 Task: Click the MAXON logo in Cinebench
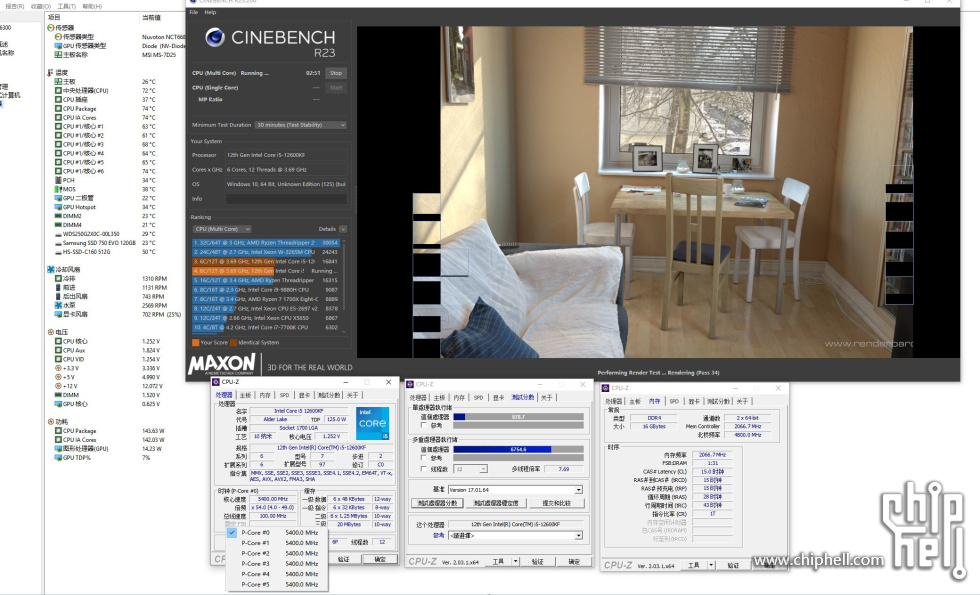tap(222, 364)
